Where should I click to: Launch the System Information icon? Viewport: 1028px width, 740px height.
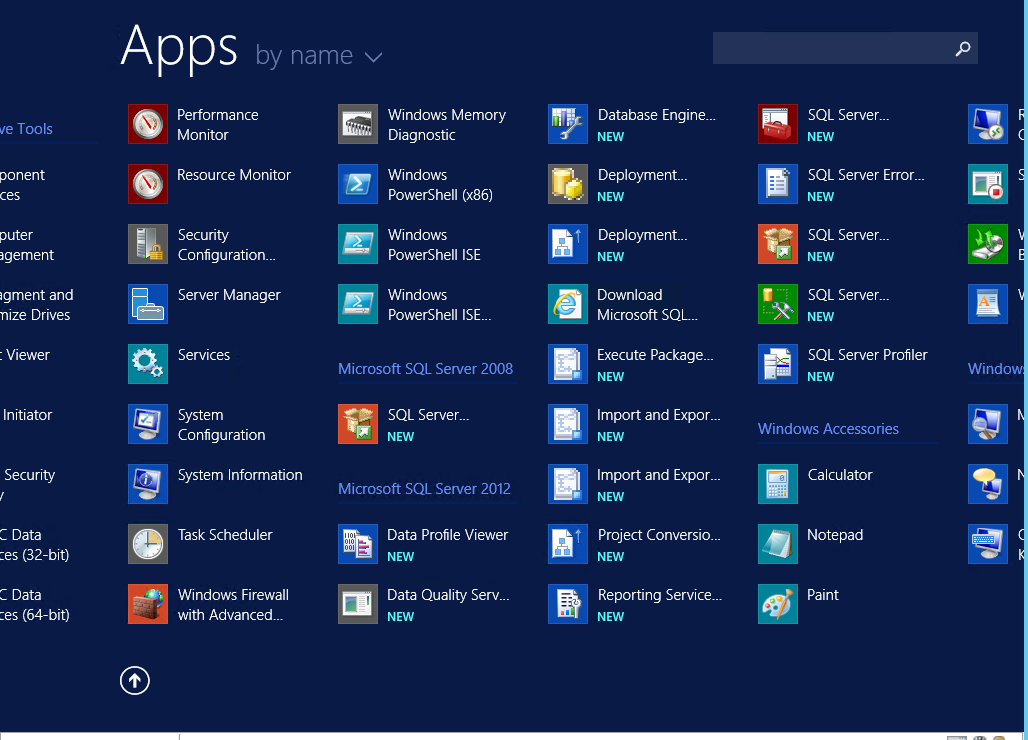coord(148,484)
